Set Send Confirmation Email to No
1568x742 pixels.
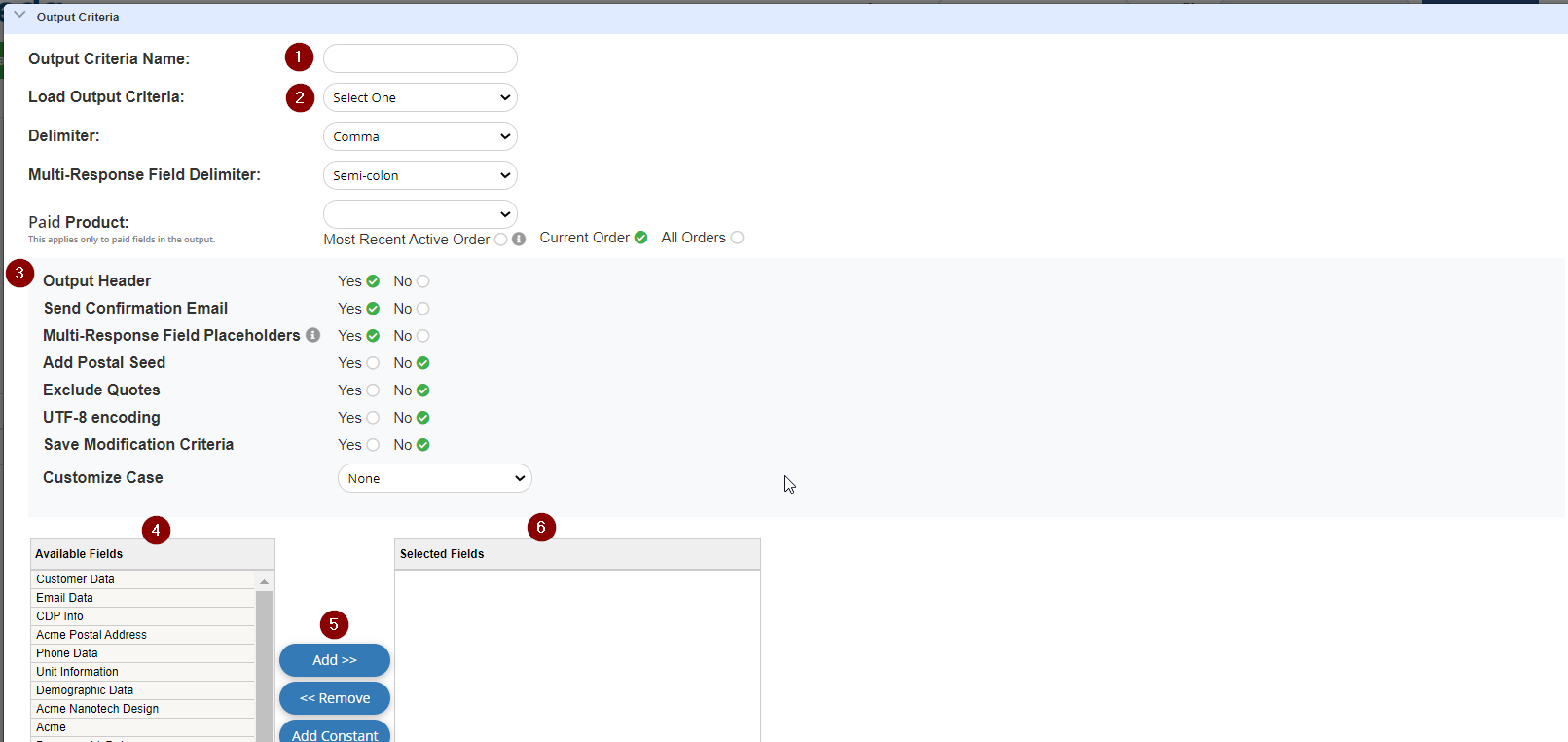(x=422, y=309)
